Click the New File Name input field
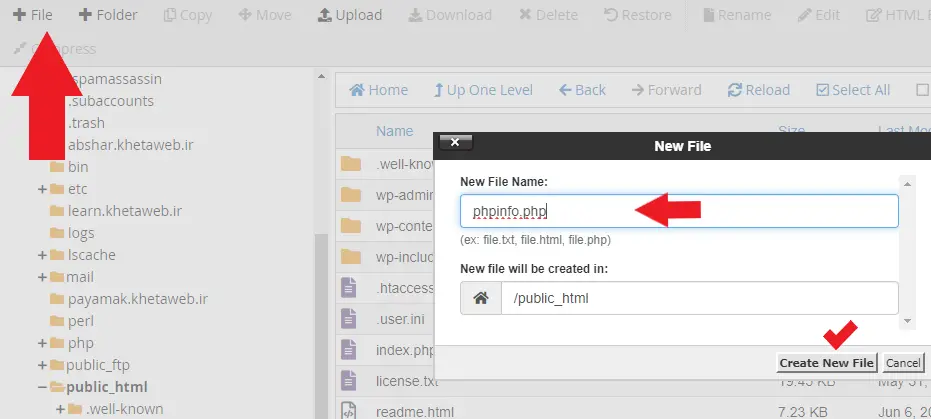 [x=679, y=211]
